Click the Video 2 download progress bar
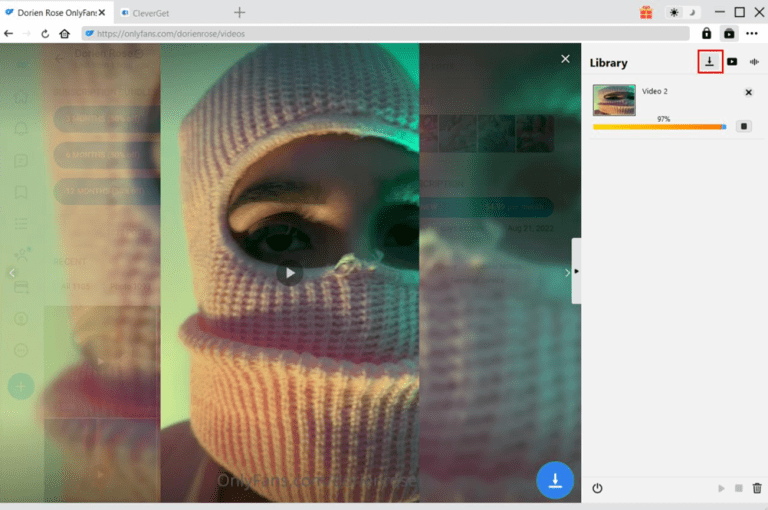 pyautogui.click(x=660, y=127)
